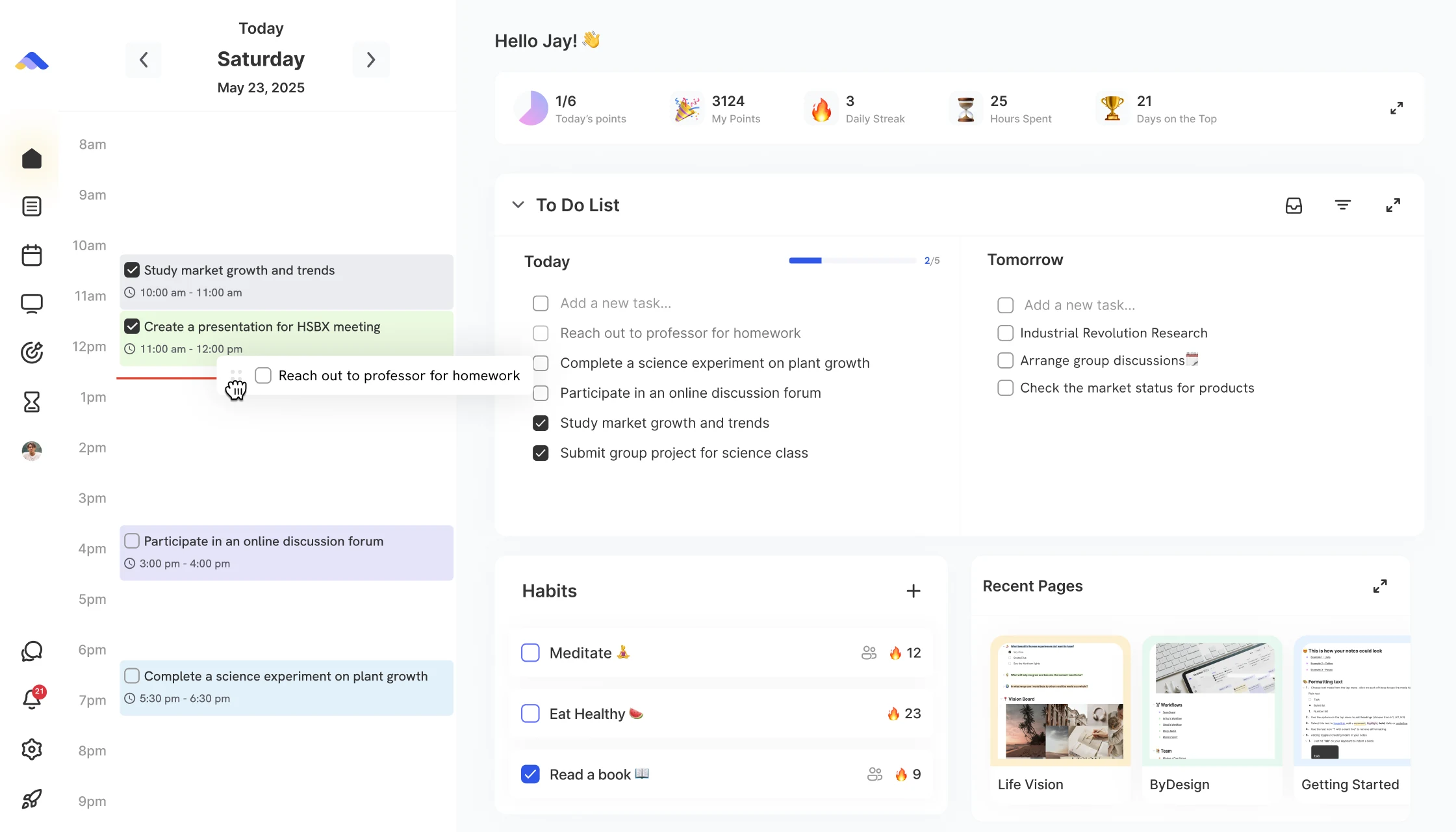
Task: Open the calendar icon in sidebar
Action: click(x=32, y=255)
